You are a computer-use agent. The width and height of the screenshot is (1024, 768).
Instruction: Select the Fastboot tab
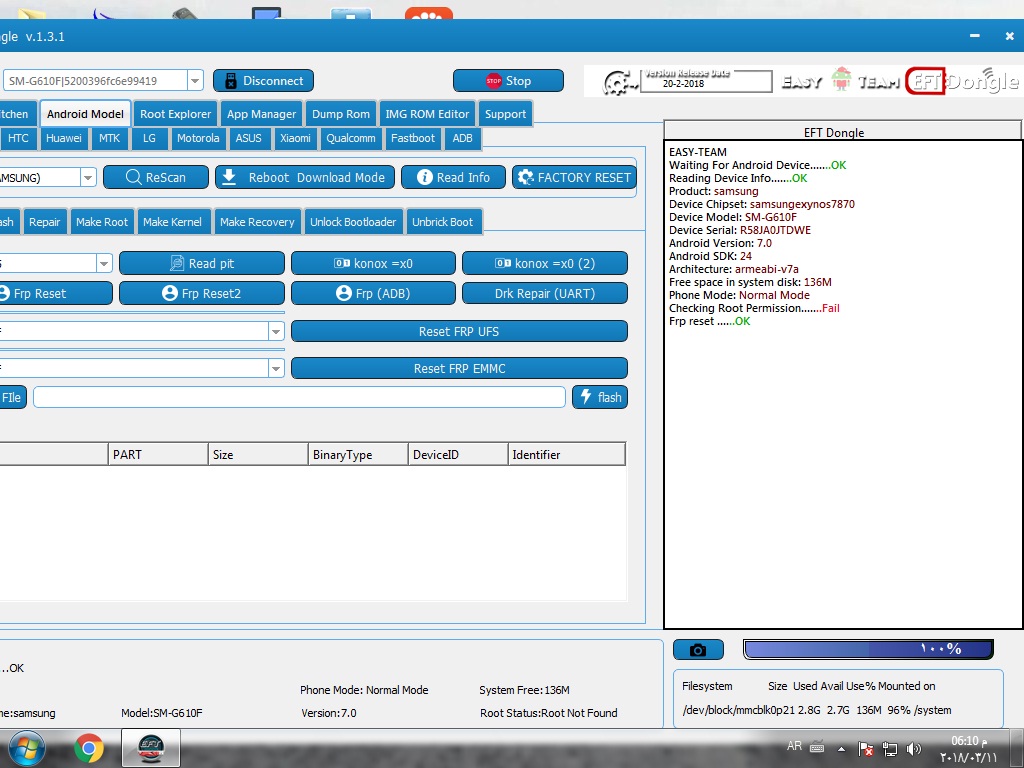[412, 138]
